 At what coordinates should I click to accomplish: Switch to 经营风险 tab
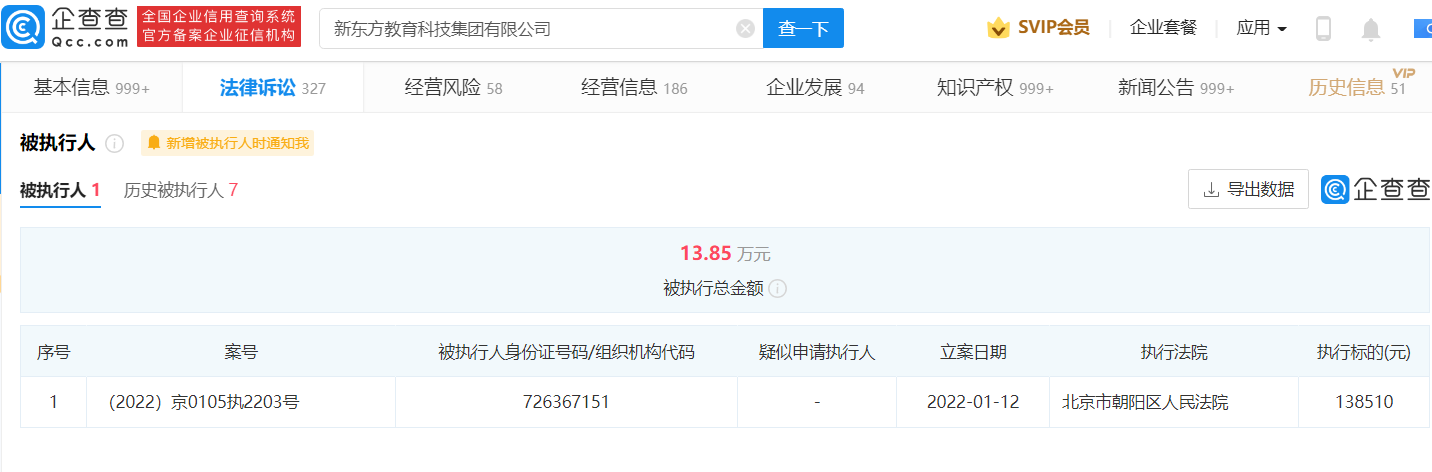tap(453, 88)
